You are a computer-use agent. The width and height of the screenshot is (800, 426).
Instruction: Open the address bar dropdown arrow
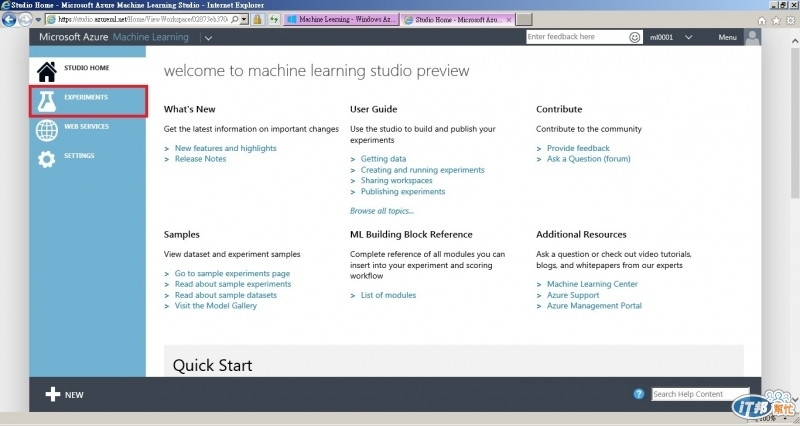(x=244, y=19)
